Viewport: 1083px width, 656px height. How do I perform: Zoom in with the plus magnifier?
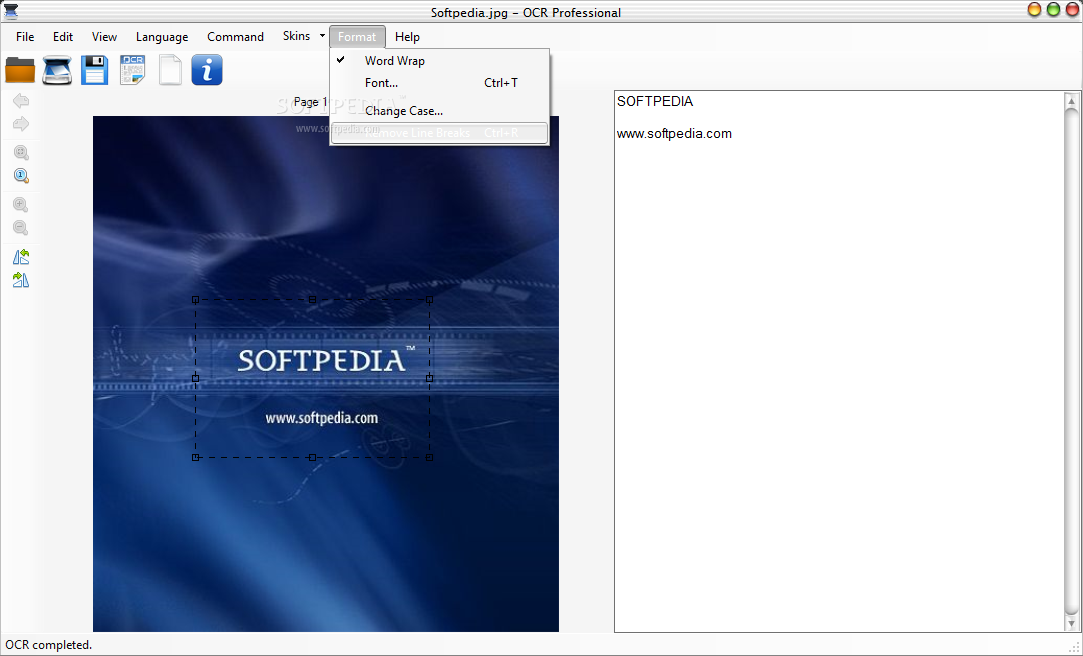(x=21, y=204)
